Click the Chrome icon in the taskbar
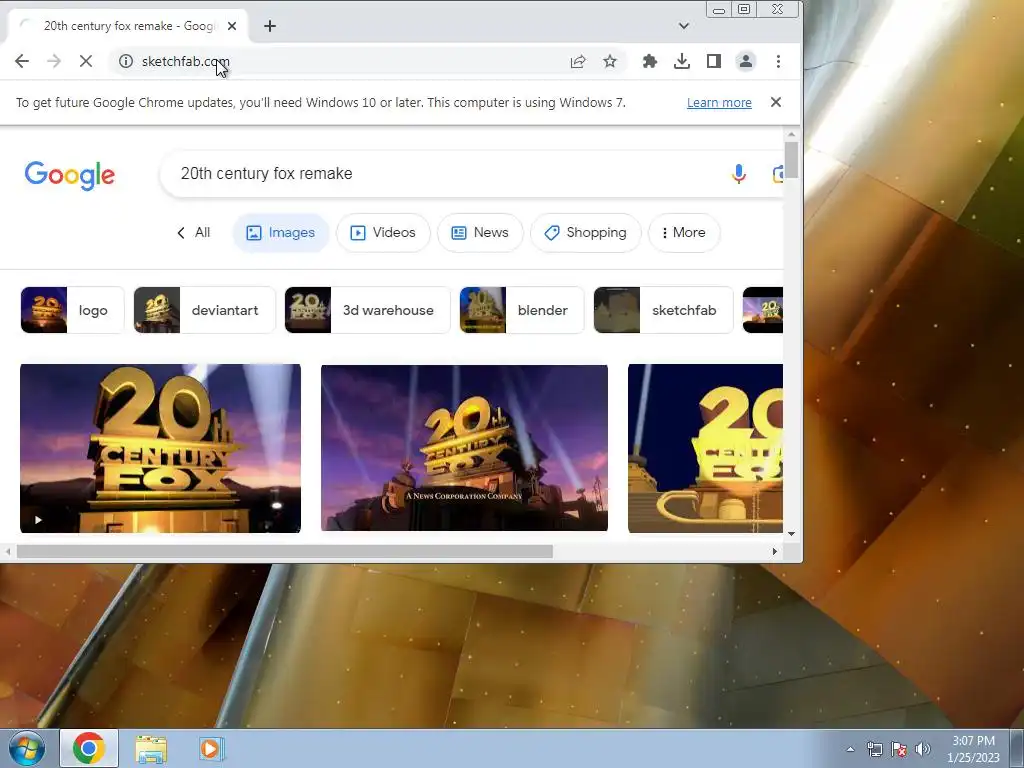 click(89, 748)
